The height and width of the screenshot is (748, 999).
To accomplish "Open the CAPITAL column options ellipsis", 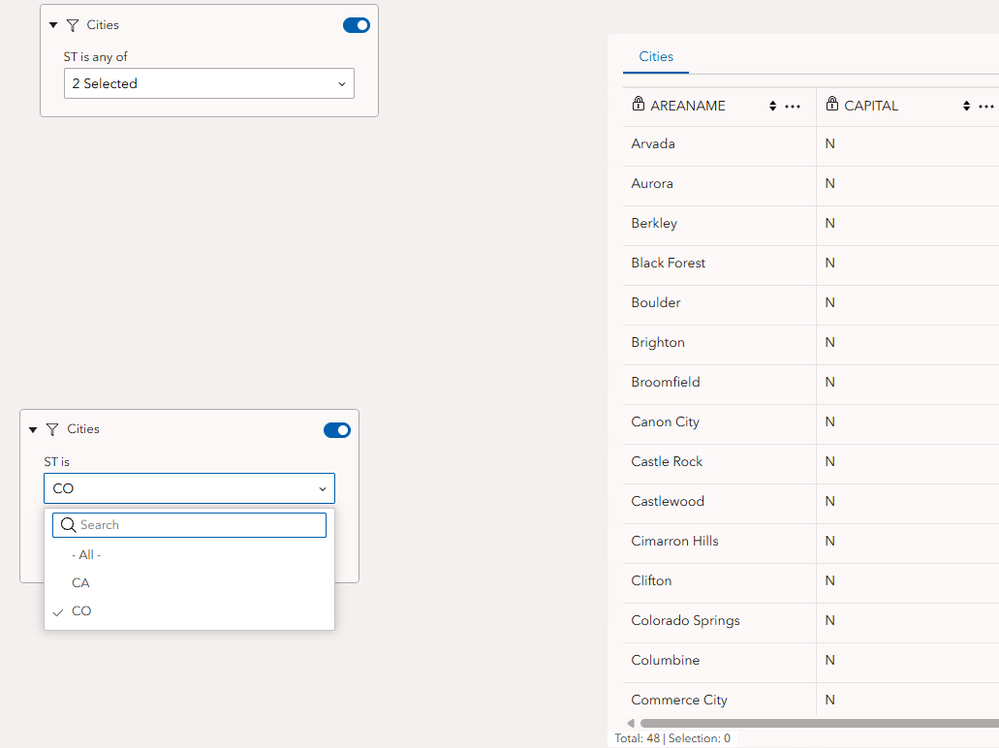I will coord(986,106).
